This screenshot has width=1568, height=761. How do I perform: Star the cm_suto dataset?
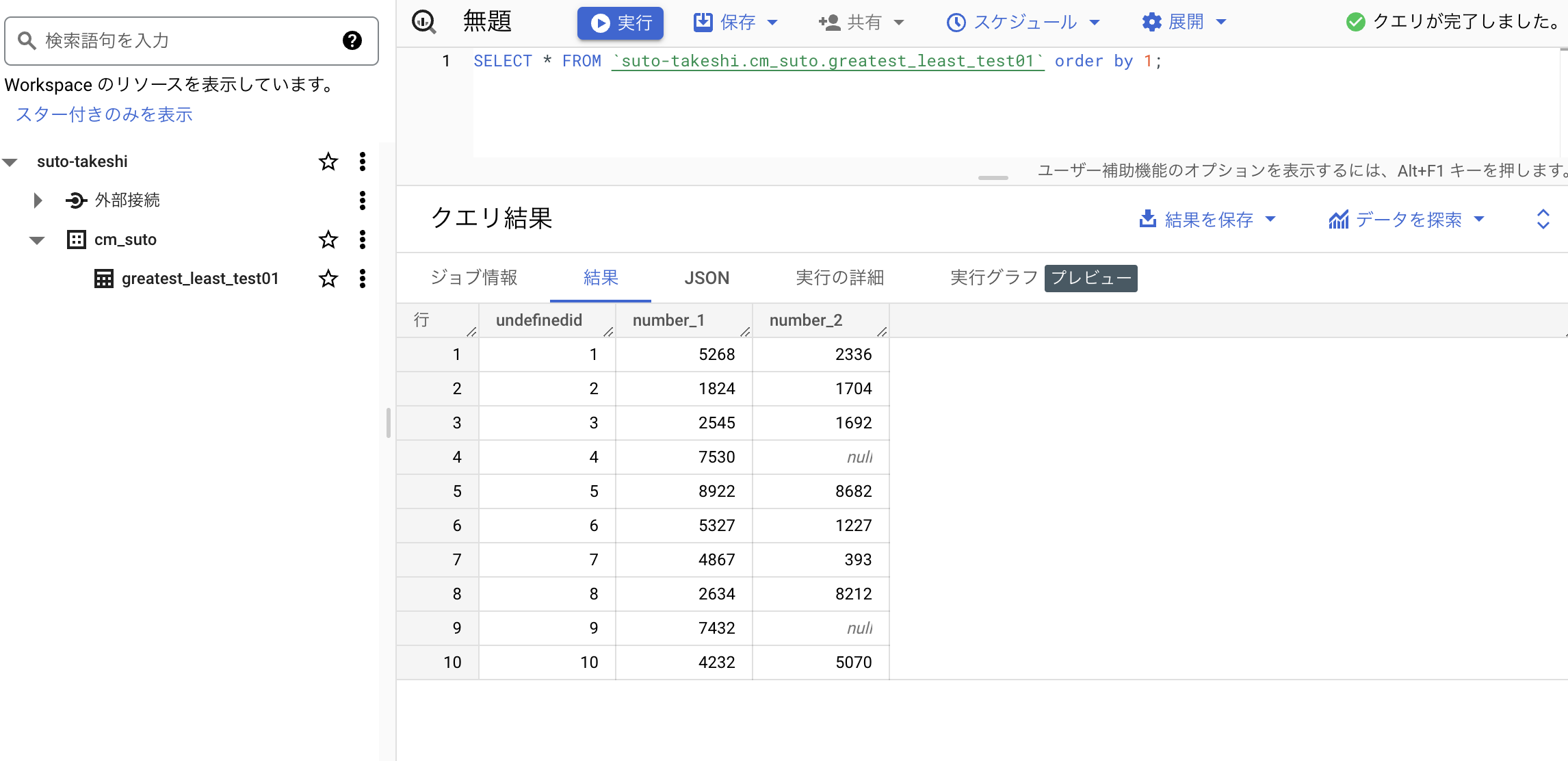(x=328, y=240)
